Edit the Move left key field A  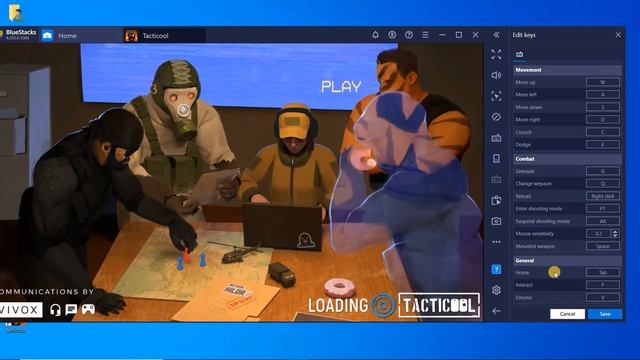(x=603, y=94)
